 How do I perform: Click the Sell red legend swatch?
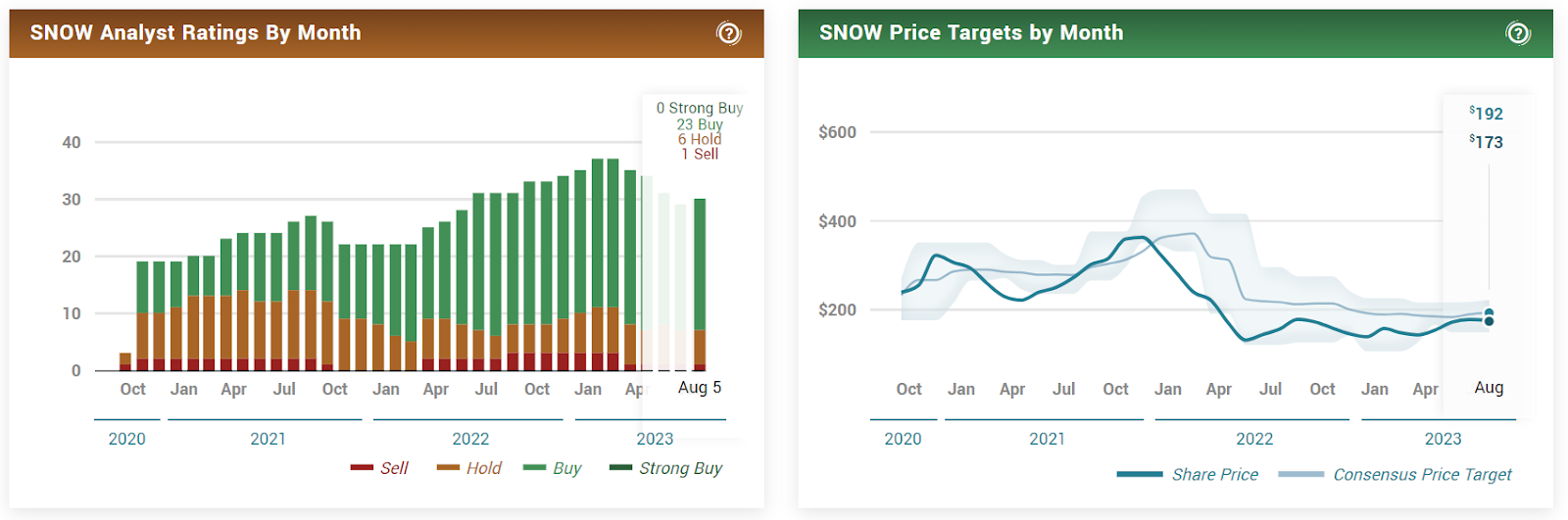362,468
